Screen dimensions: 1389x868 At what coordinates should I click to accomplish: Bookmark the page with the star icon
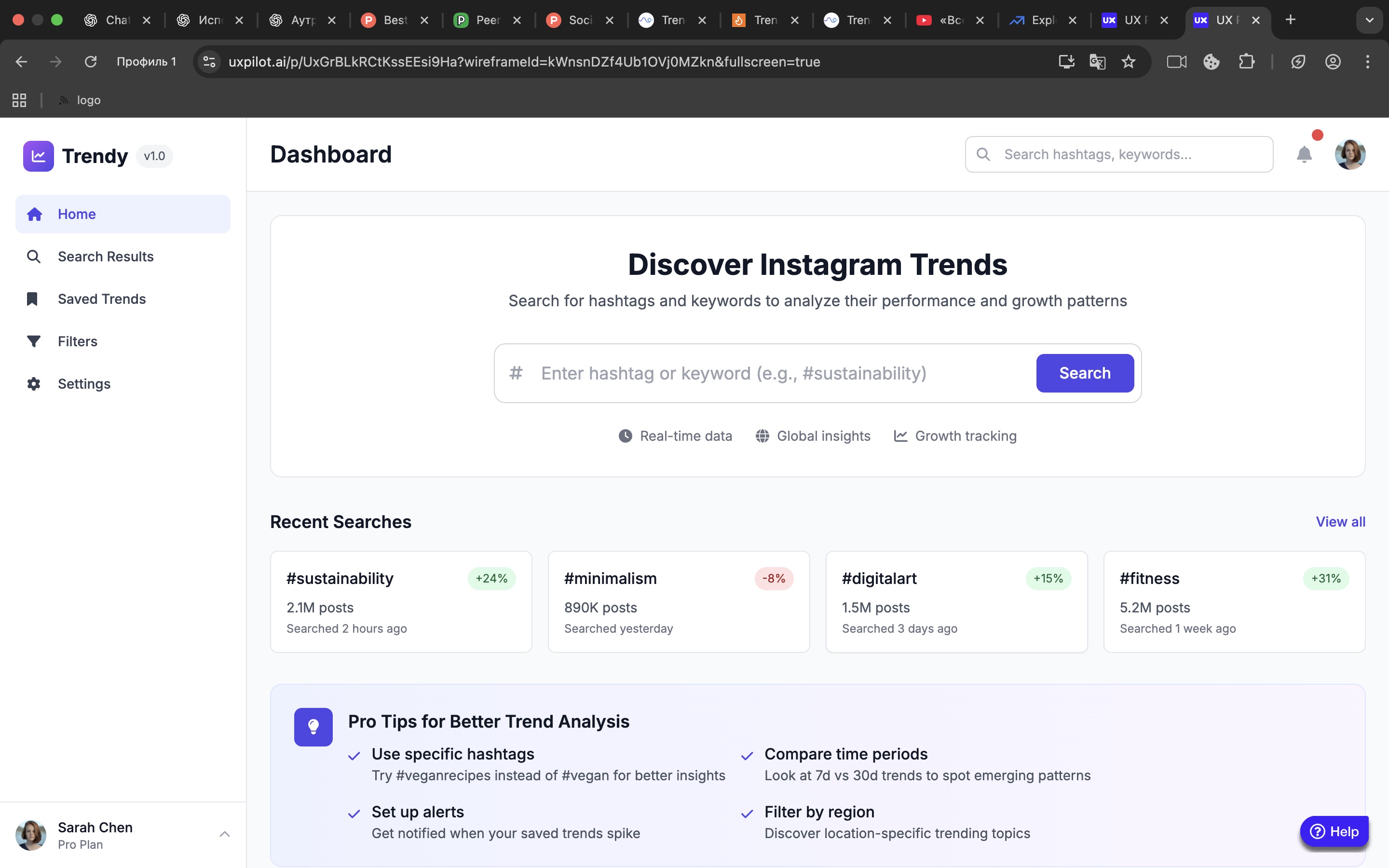[1129, 61]
